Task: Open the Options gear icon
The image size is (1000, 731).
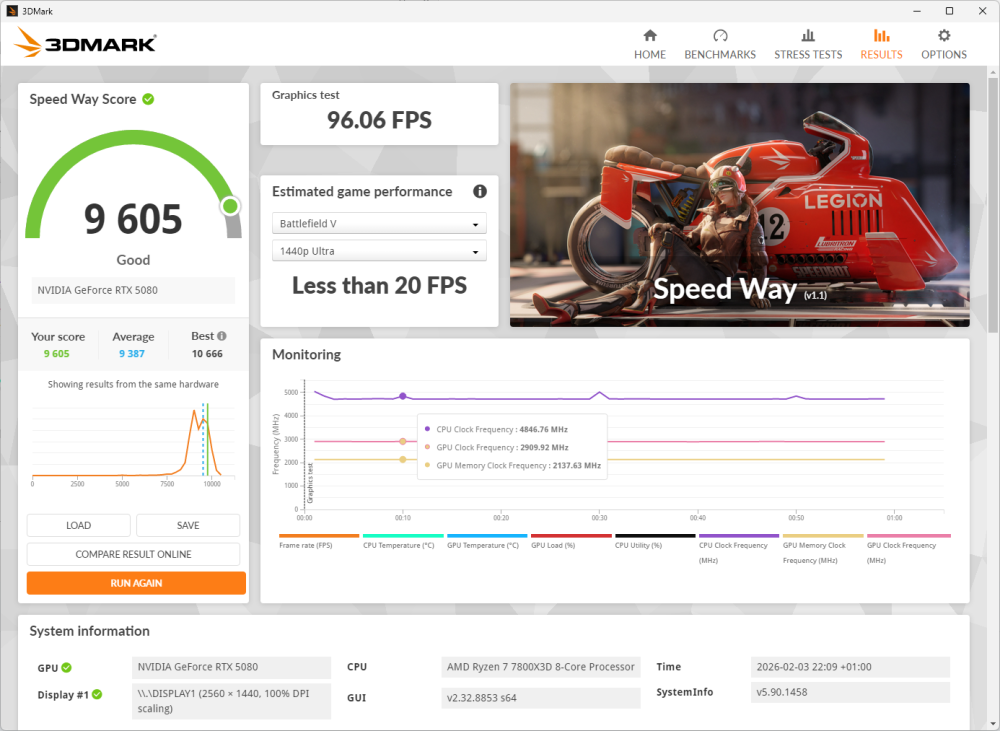Action: click(x=943, y=35)
